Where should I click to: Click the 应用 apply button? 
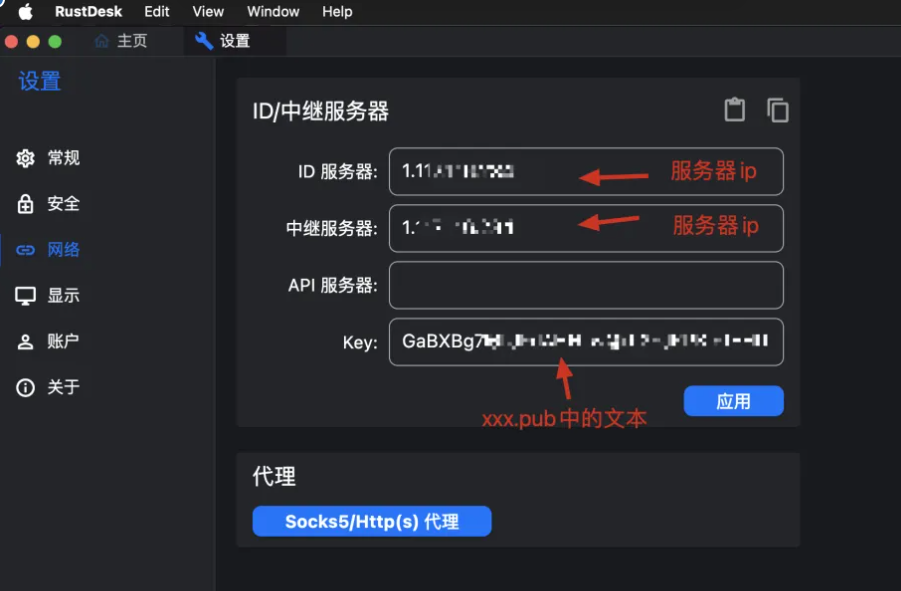(733, 401)
